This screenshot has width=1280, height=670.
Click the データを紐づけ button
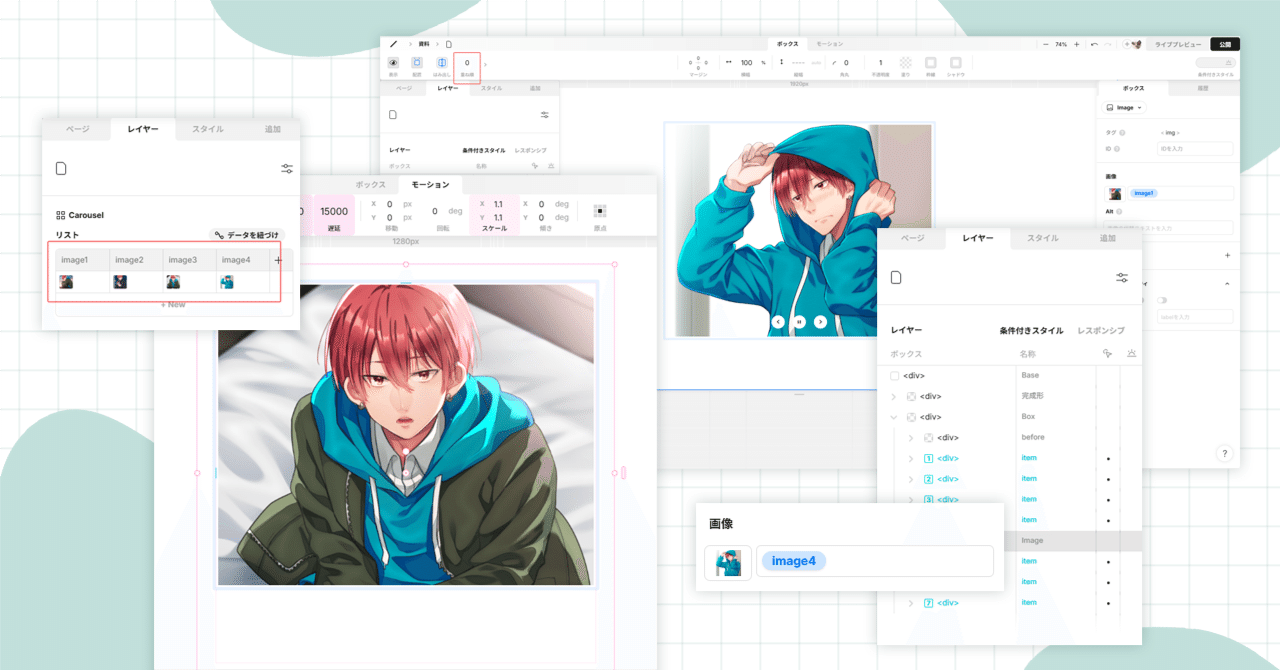click(x=247, y=235)
